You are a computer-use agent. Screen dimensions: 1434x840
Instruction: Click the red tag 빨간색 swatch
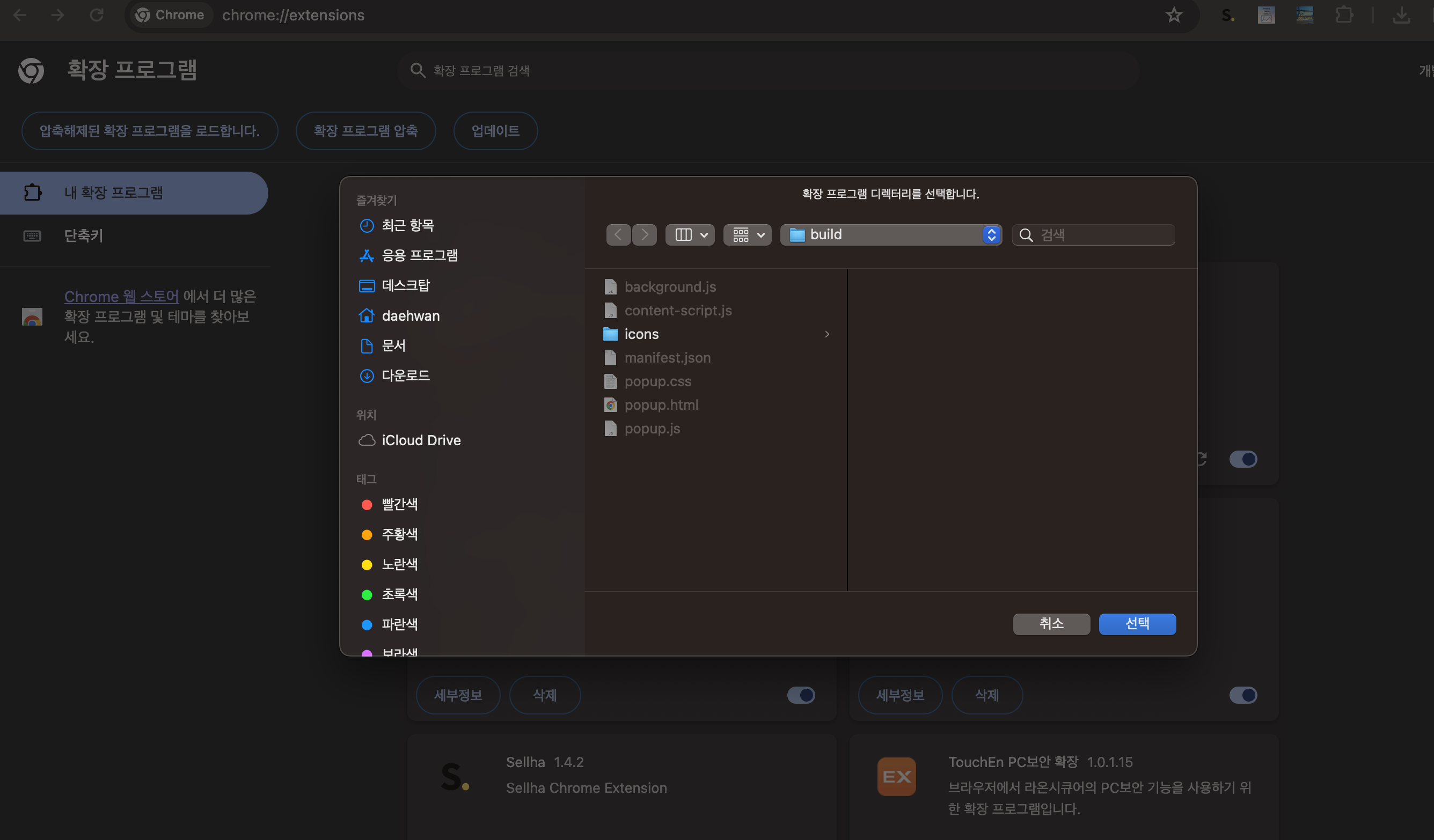point(367,504)
